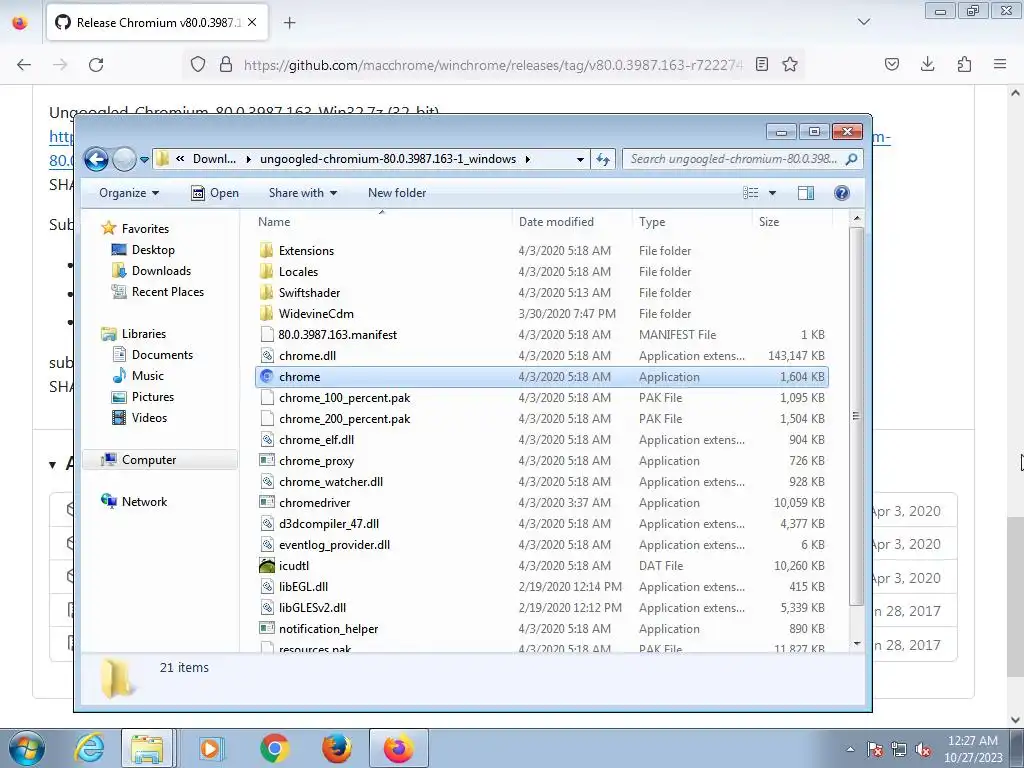The width and height of the screenshot is (1024, 768).
Task: Select the chrome_proxy application icon
Action: 266,460
